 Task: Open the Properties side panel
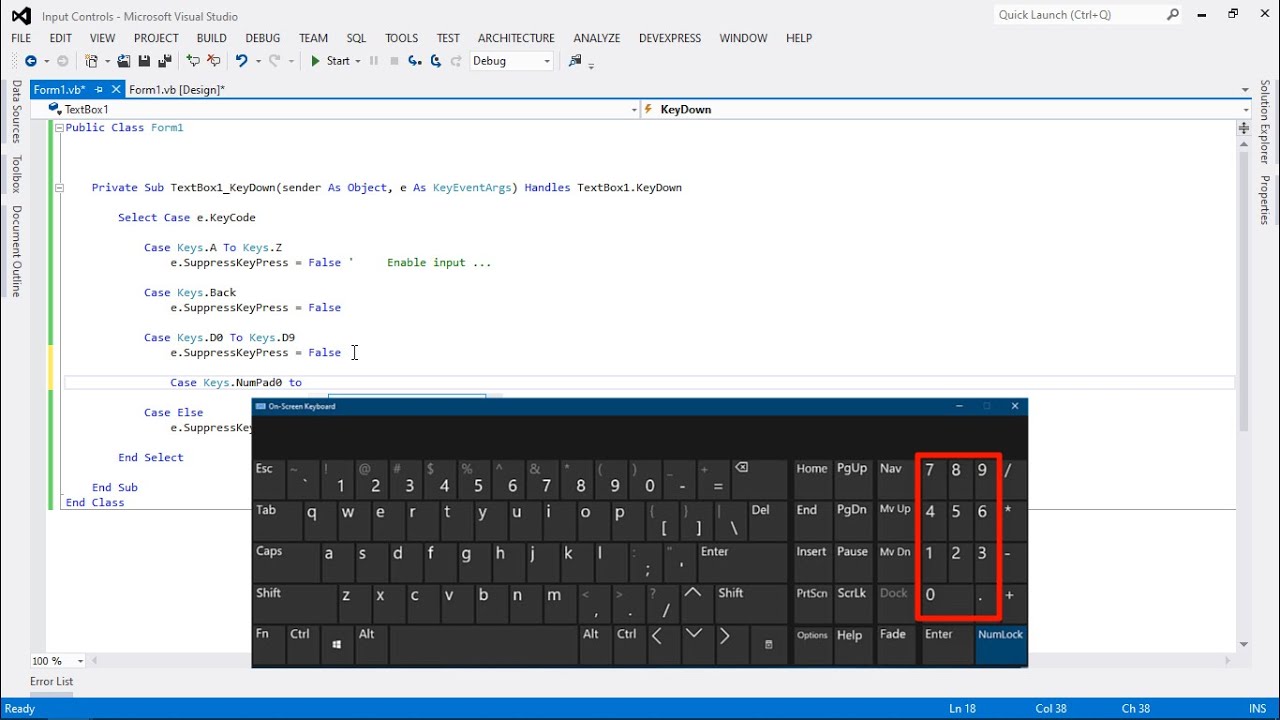point(1264,200)
